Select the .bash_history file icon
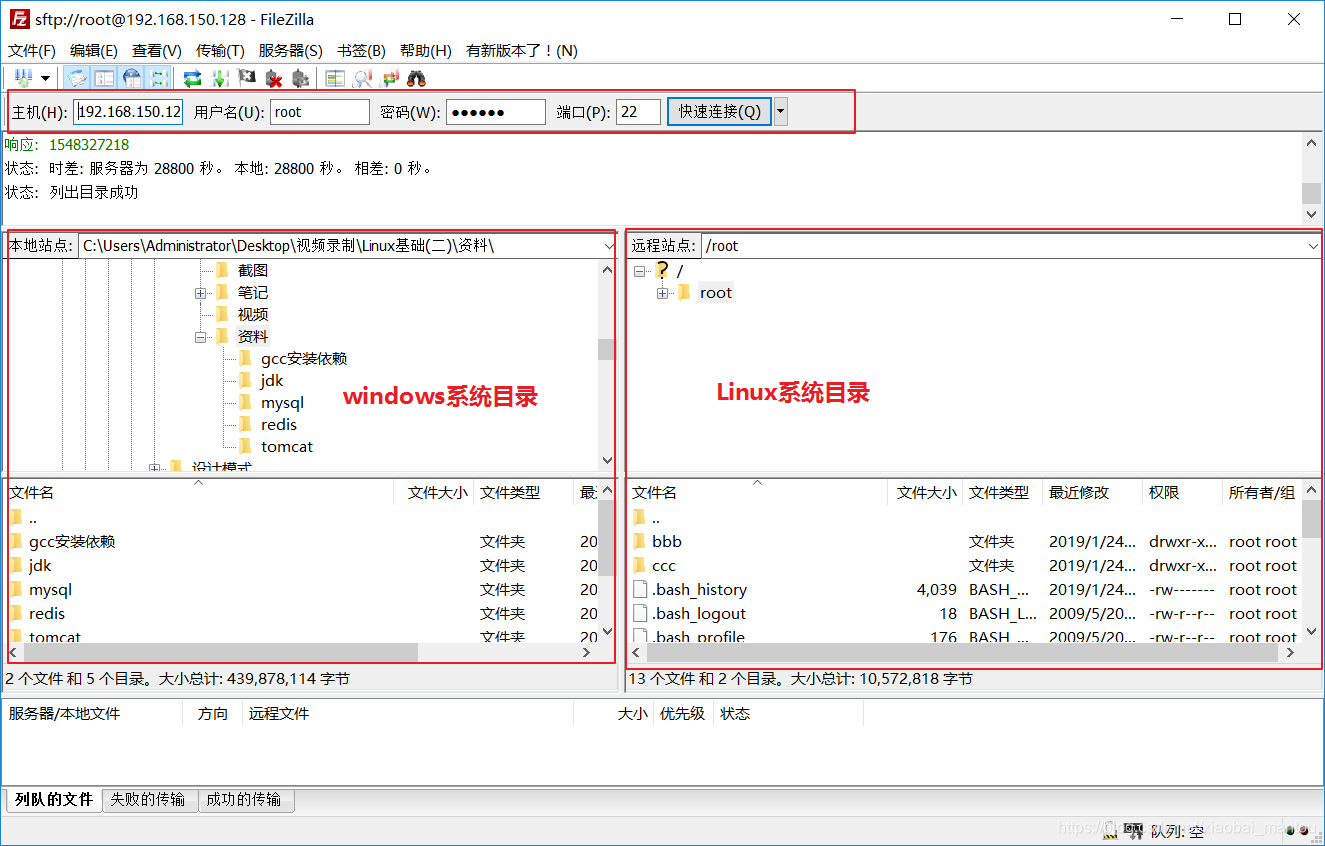1325x846 pixels. coord(640,589)
